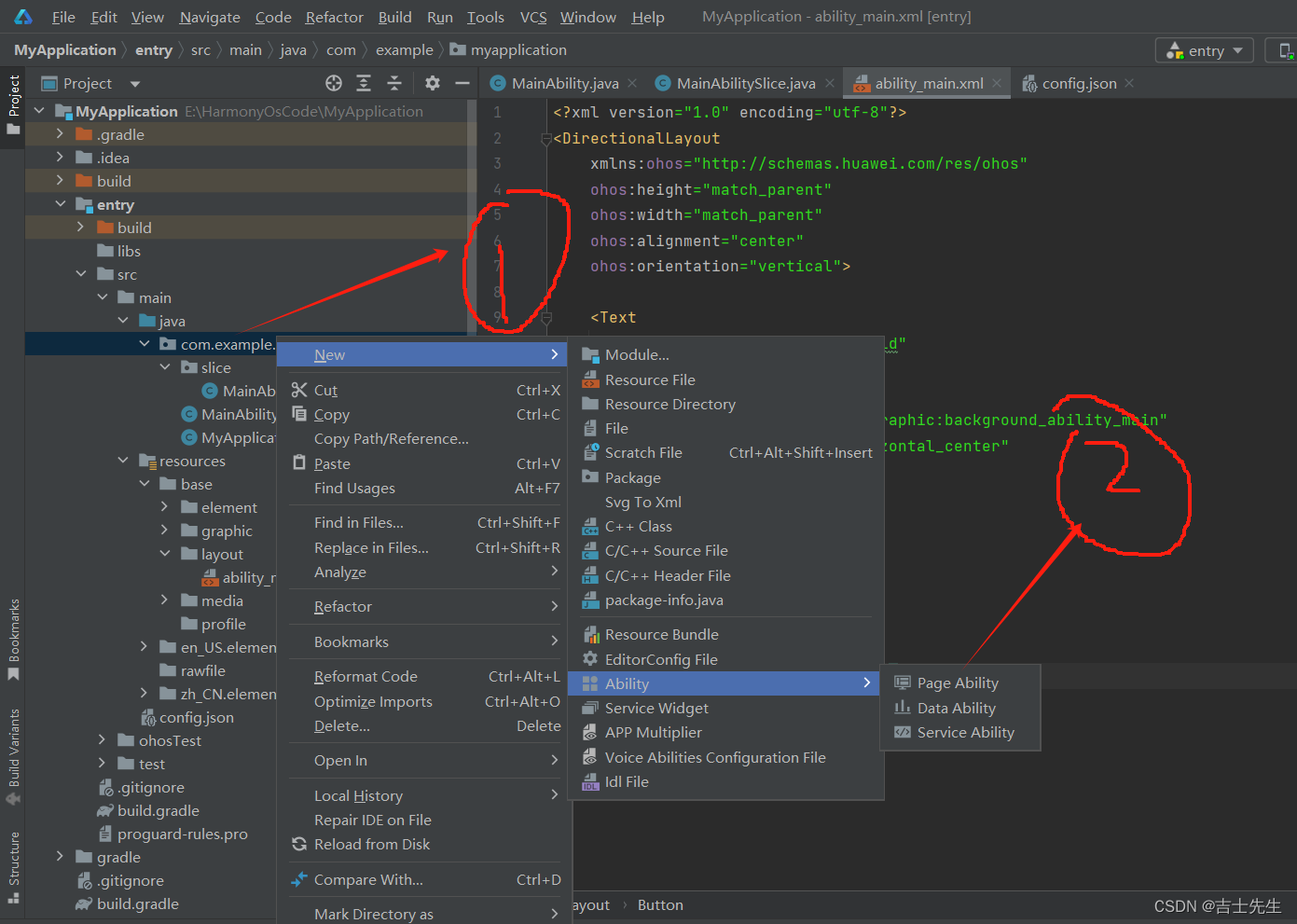Select Package in New submenu
The height and width of the screenshot is (924, 1297).
coord(726,477)
